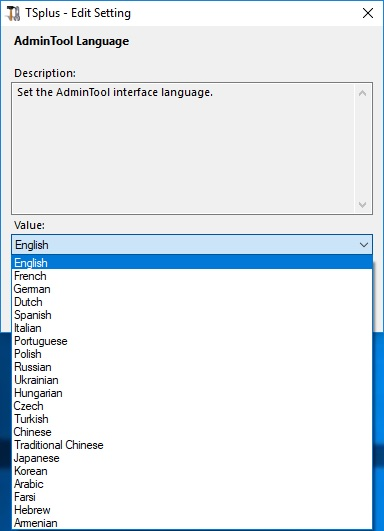Click inside the description text box
Screen dimensions: 384x531
pos(183,148)
